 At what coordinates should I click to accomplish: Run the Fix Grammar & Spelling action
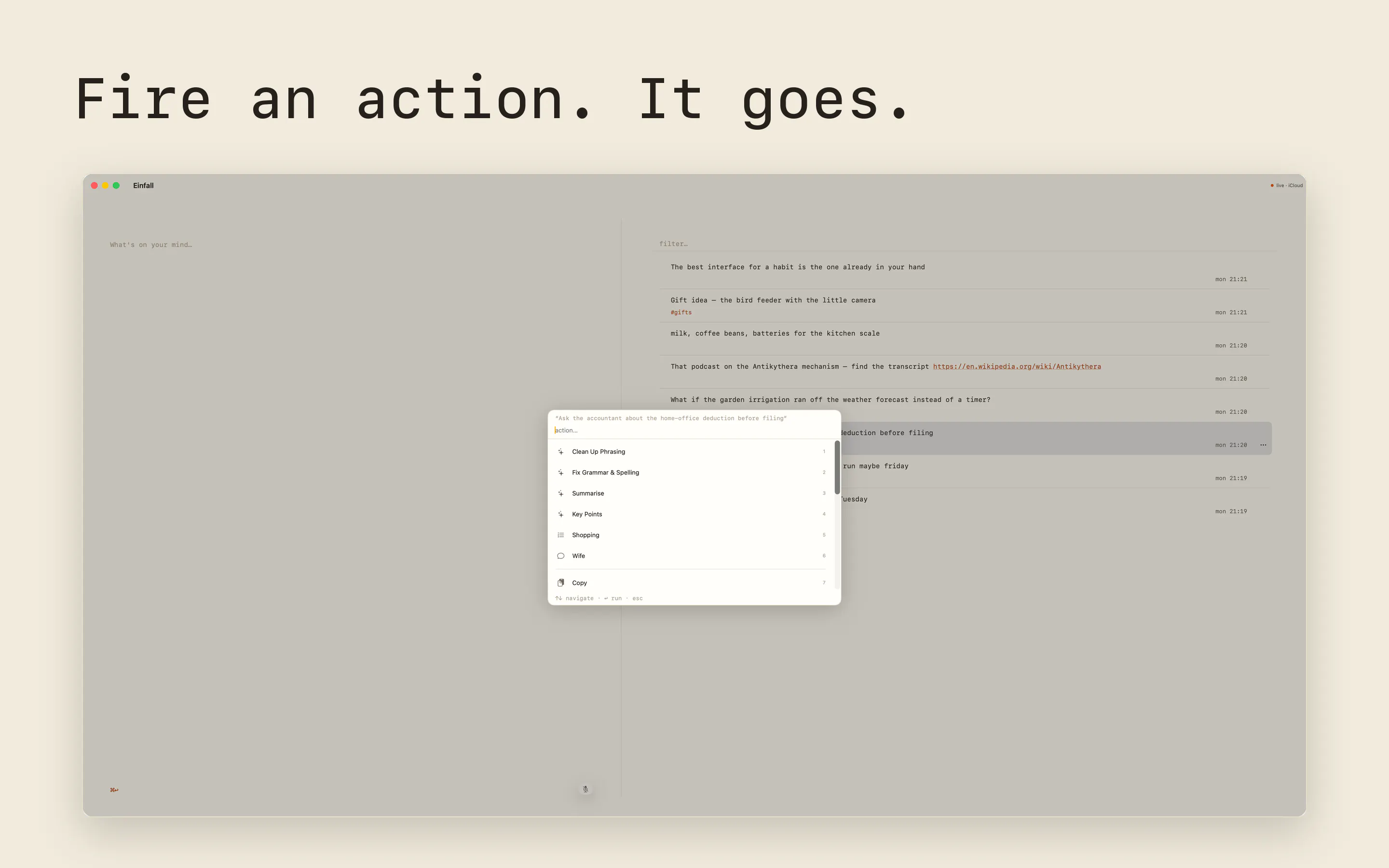(691, 473)
